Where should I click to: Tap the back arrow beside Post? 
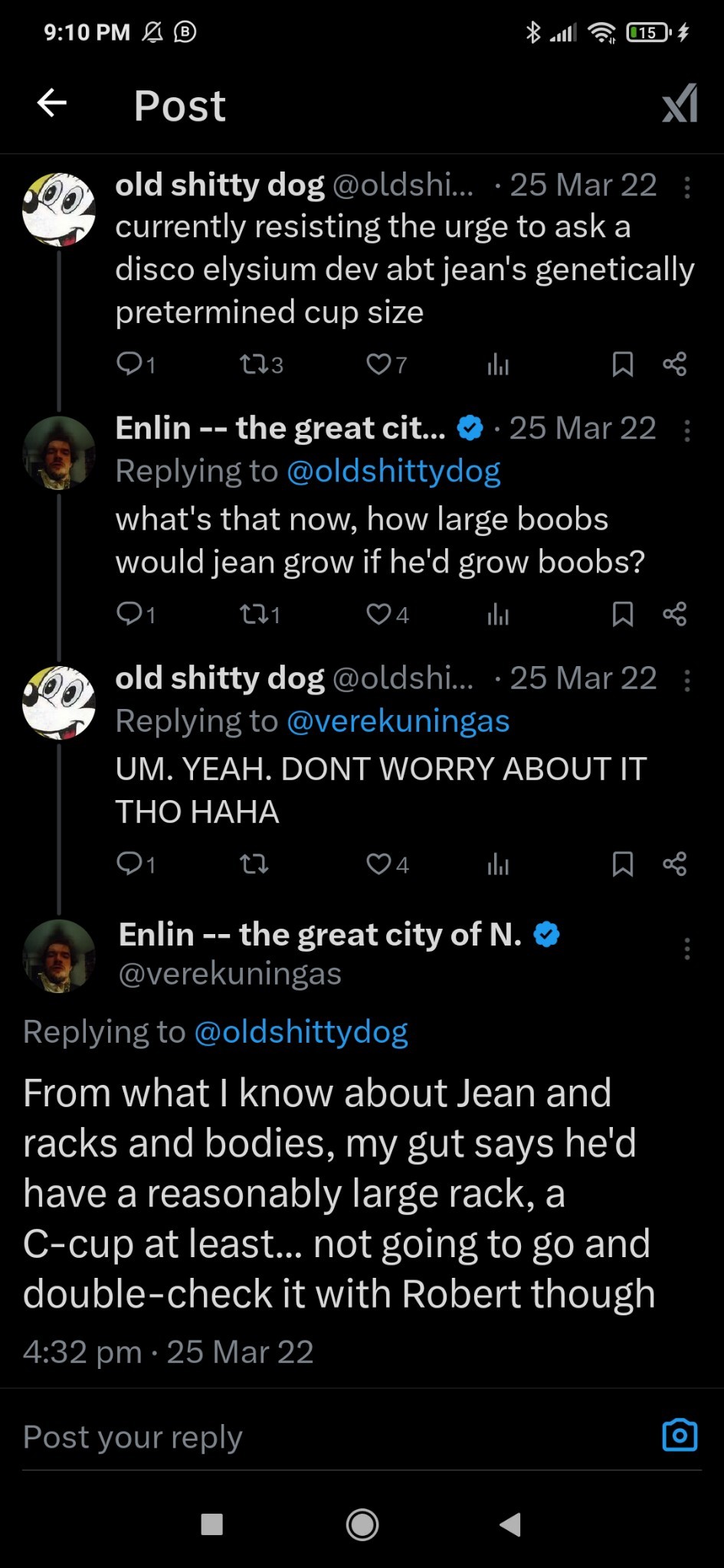pyautogui.click(x=52, y=103)
